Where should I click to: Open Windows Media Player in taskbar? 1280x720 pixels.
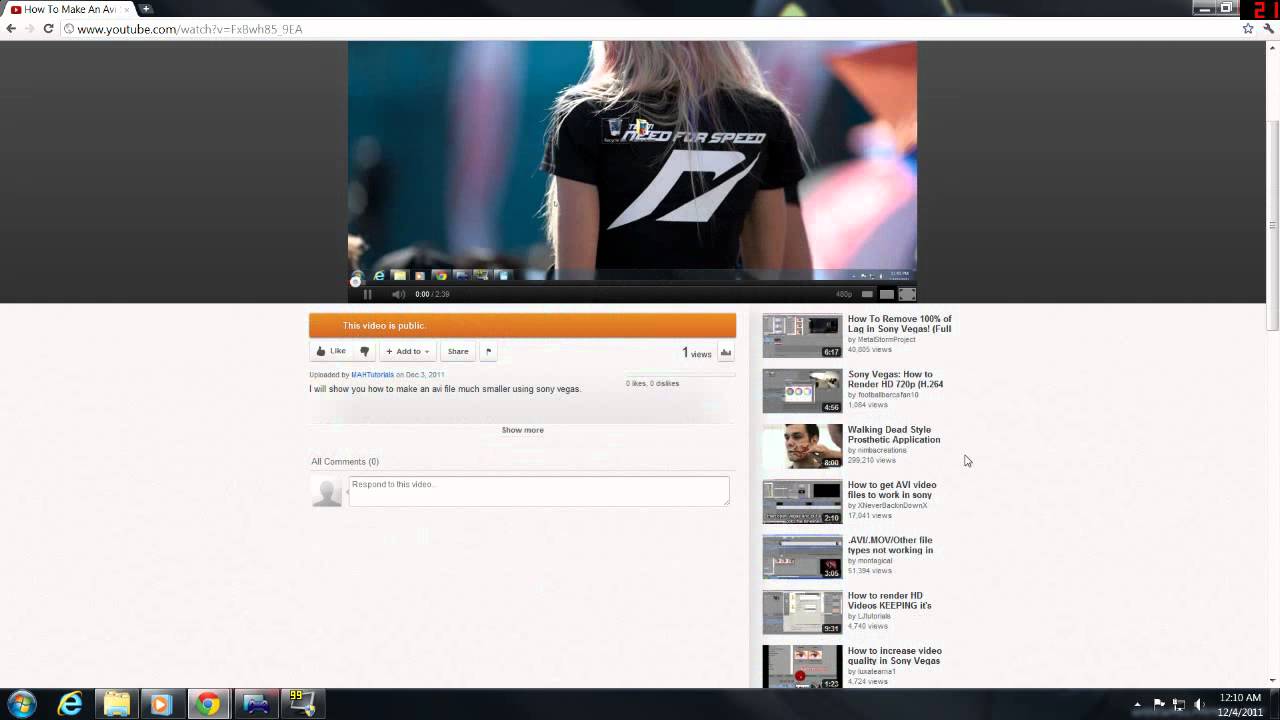coord(161,704)
